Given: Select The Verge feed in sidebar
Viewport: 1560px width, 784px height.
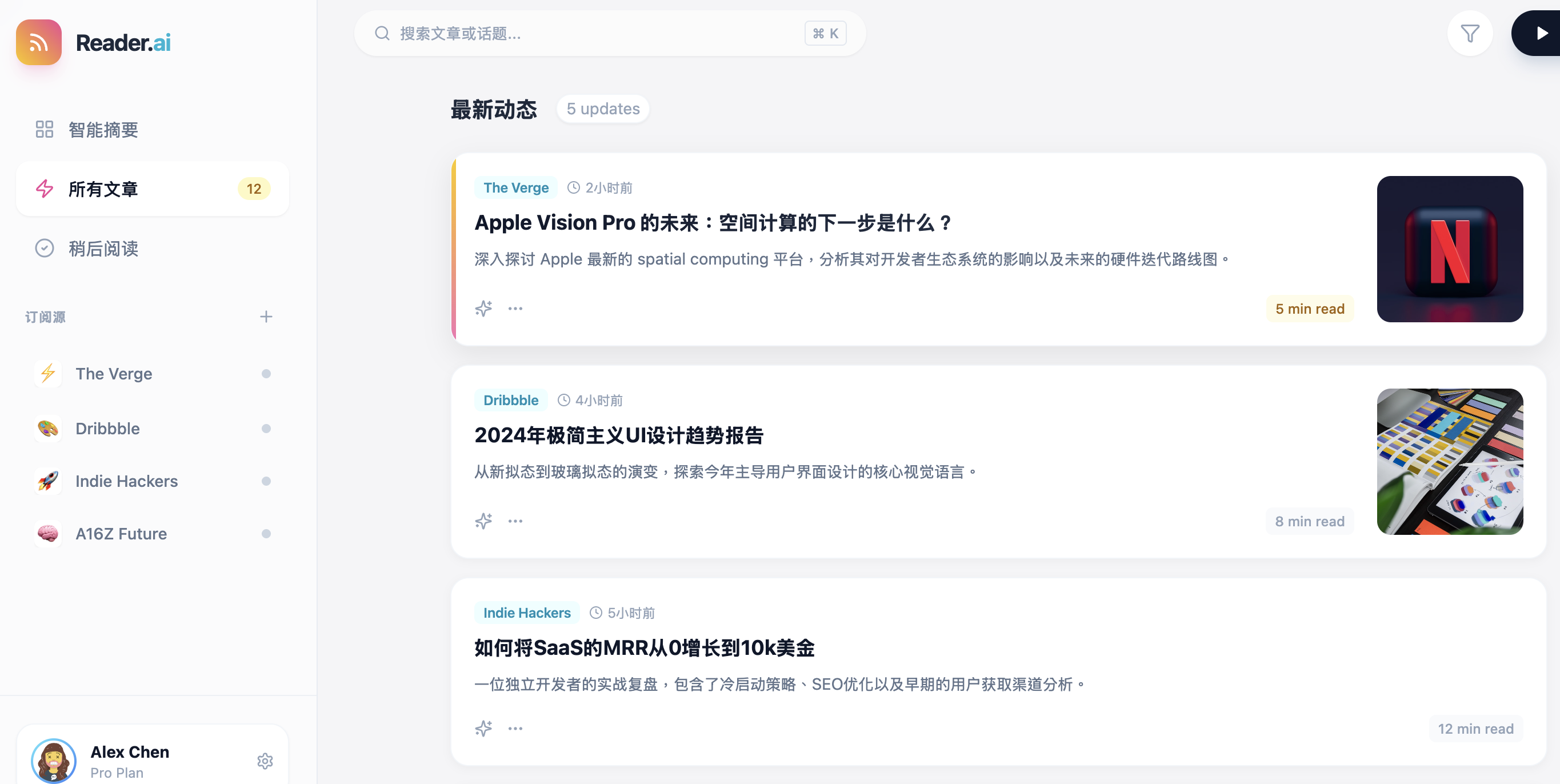Looking at the screenshot, I should pos(114,374).
